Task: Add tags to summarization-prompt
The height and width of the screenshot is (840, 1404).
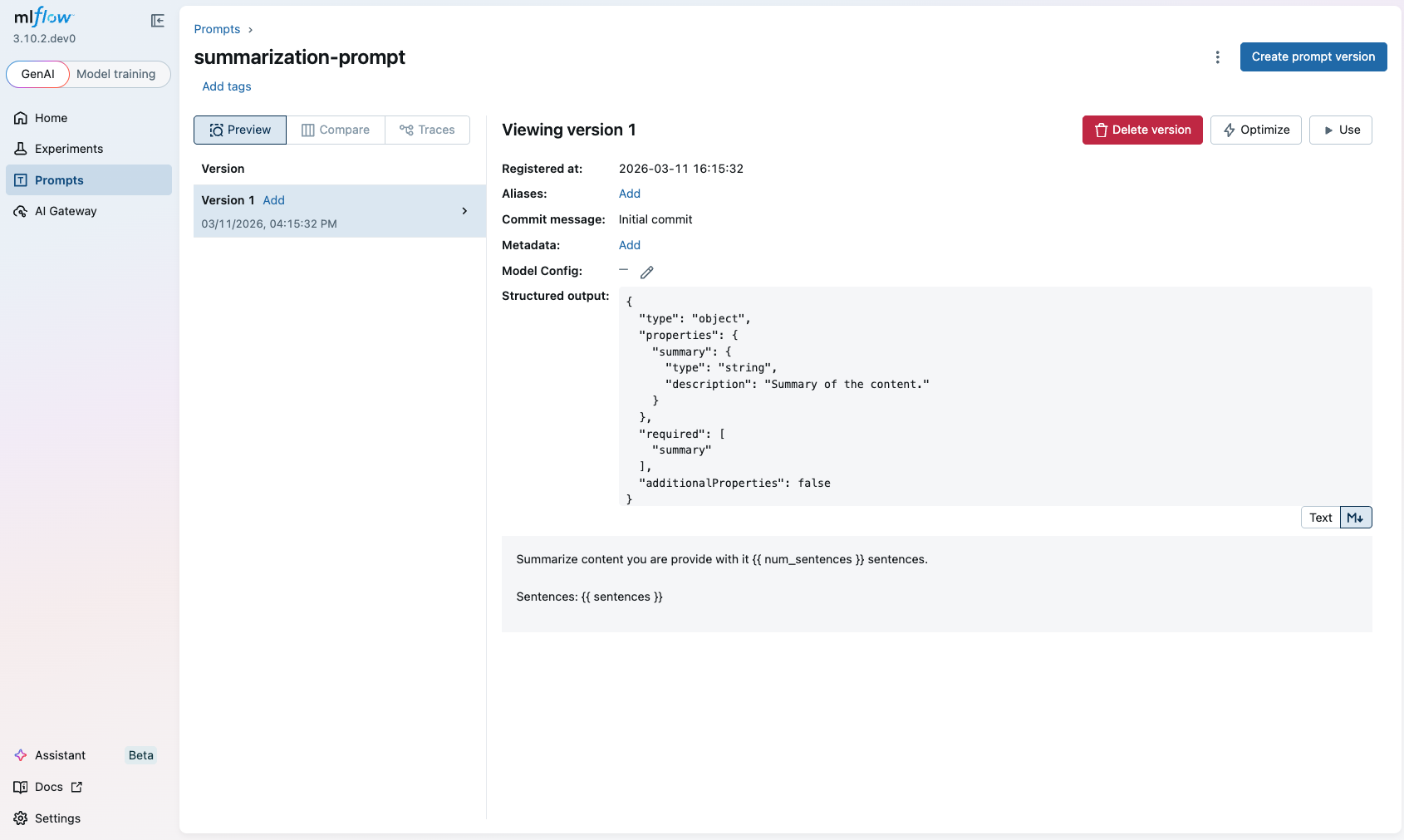Action: click(x=226, y=86)
